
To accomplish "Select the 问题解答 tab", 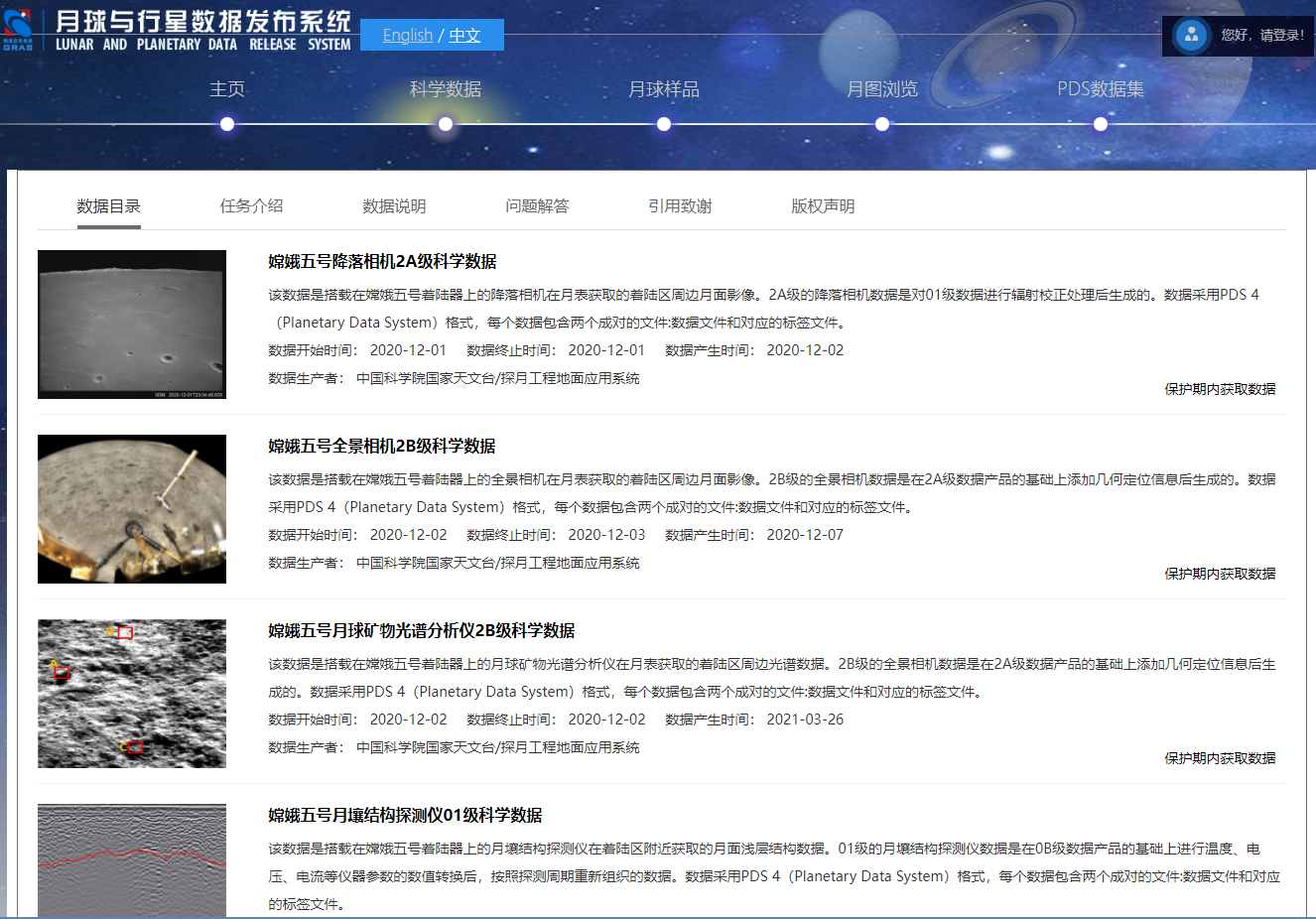I will pos(537,206).
